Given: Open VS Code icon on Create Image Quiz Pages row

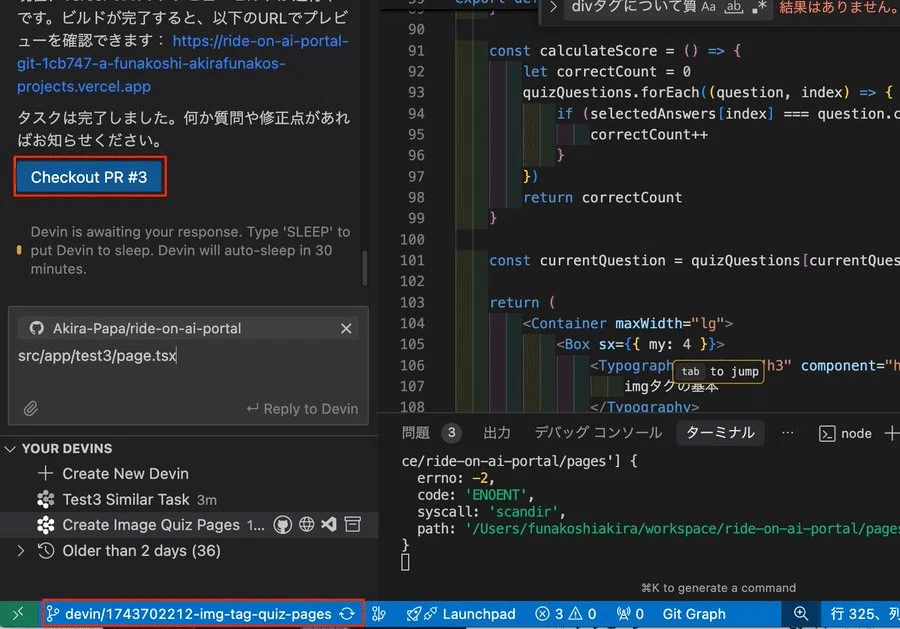Looking at the screenshot, I should pos(329,524).
